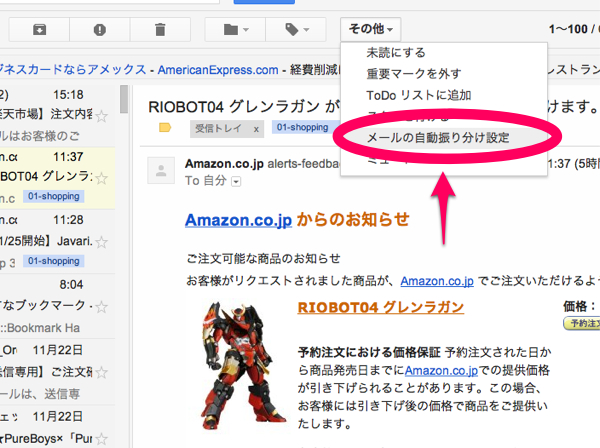Click the yellow importance marker on subject
Viewport: 600px width, 448px height.
[x=165, y=128]
